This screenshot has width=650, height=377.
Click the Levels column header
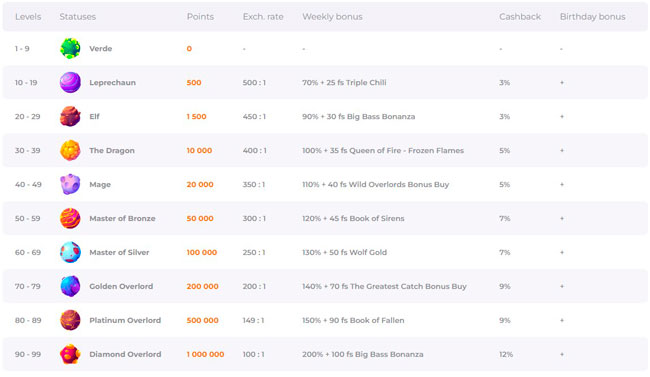(x=28, y=17)
